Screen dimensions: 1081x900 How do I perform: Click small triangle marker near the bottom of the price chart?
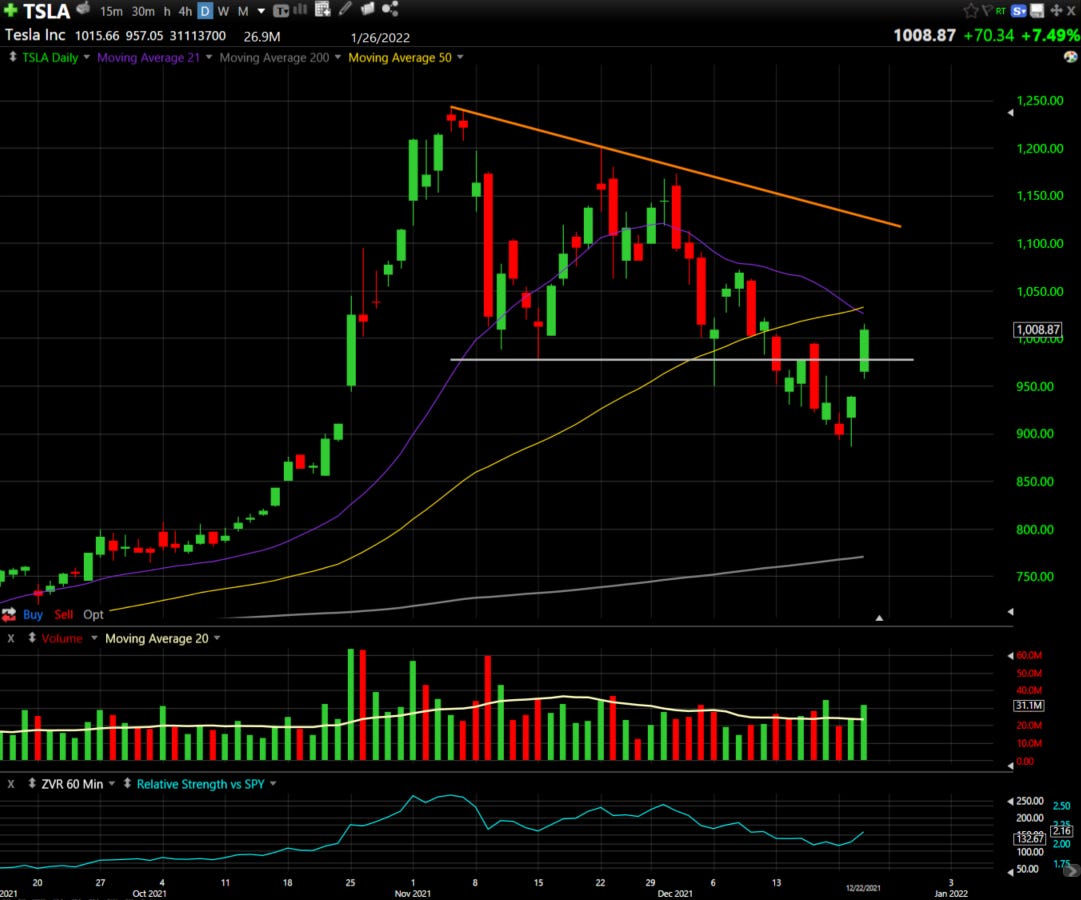pyautogui.click(x=879, y=618)
